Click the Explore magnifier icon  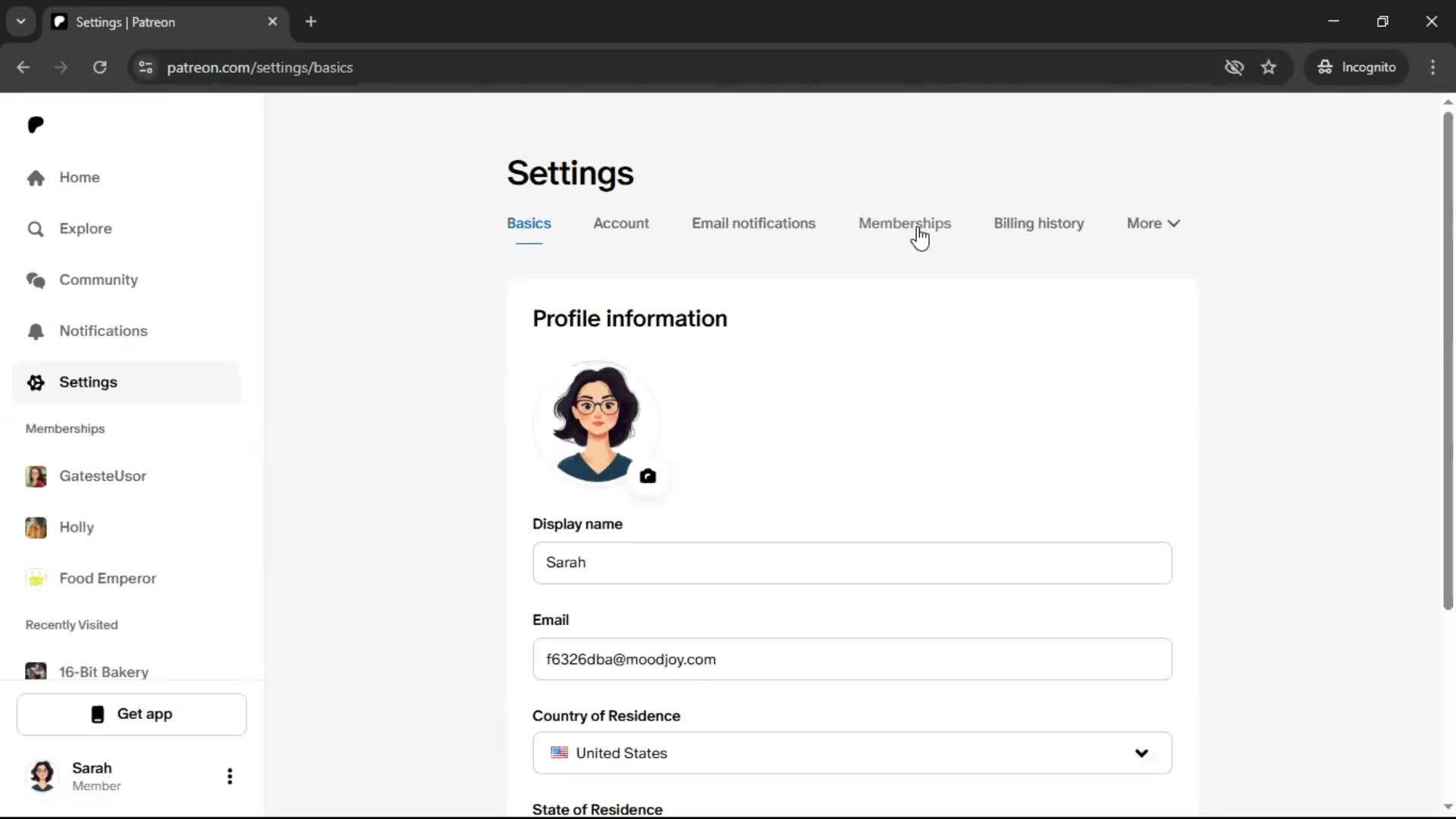point(36,229)
